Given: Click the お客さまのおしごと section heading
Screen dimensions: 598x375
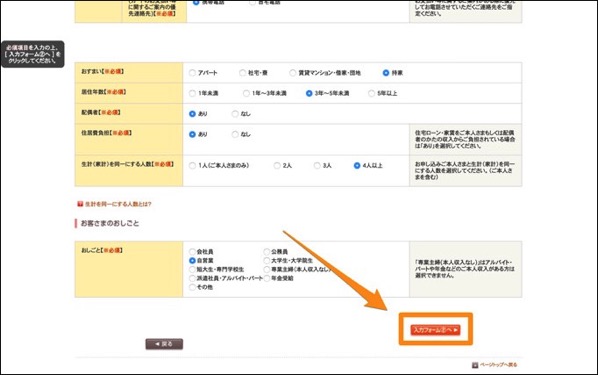Looking at the screenshot, I should [110, 223].
